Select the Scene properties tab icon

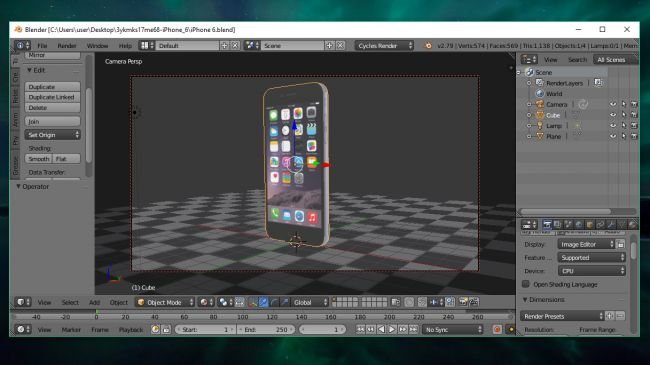tap(568, 225)
